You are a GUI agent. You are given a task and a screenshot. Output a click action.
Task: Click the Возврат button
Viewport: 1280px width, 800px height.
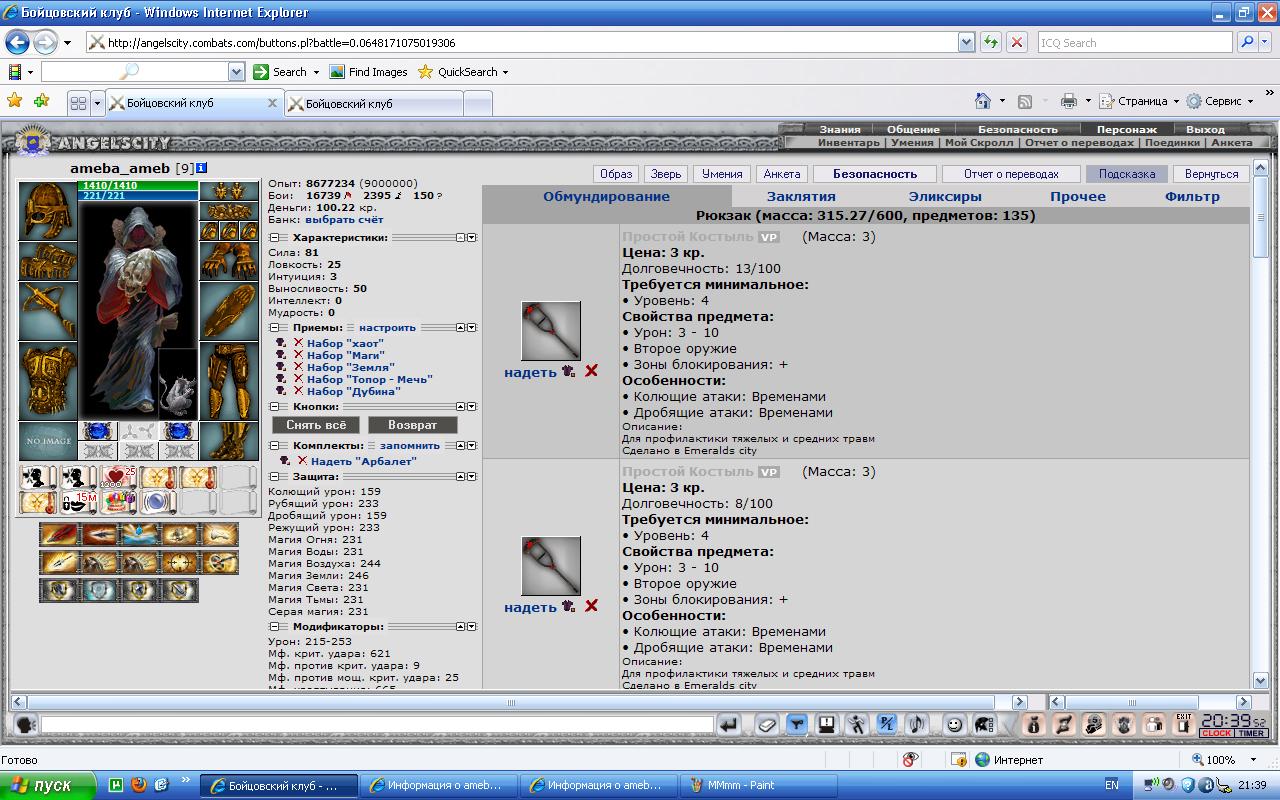click(x=413, y=425)
